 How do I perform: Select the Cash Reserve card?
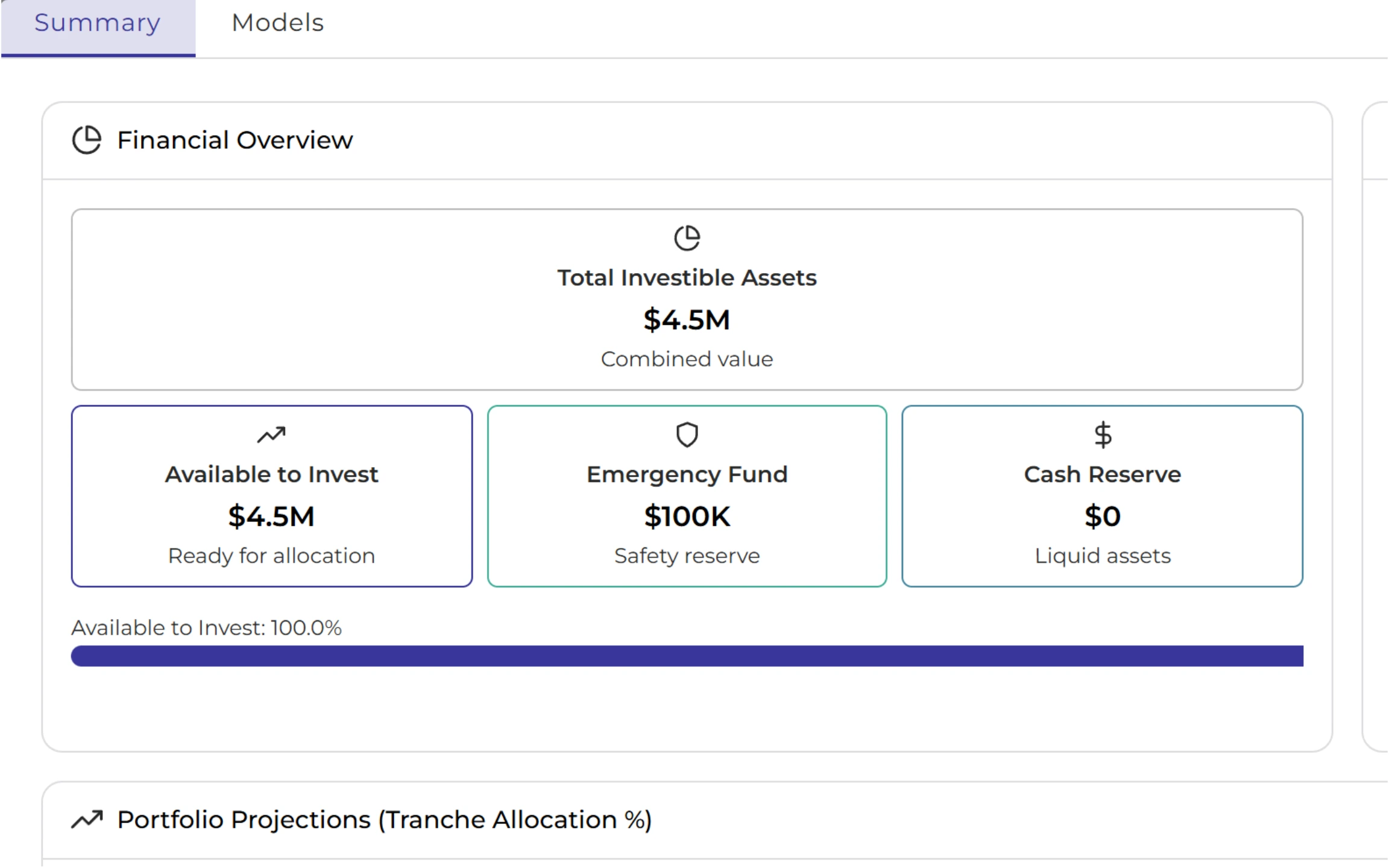pos(1102,496)
